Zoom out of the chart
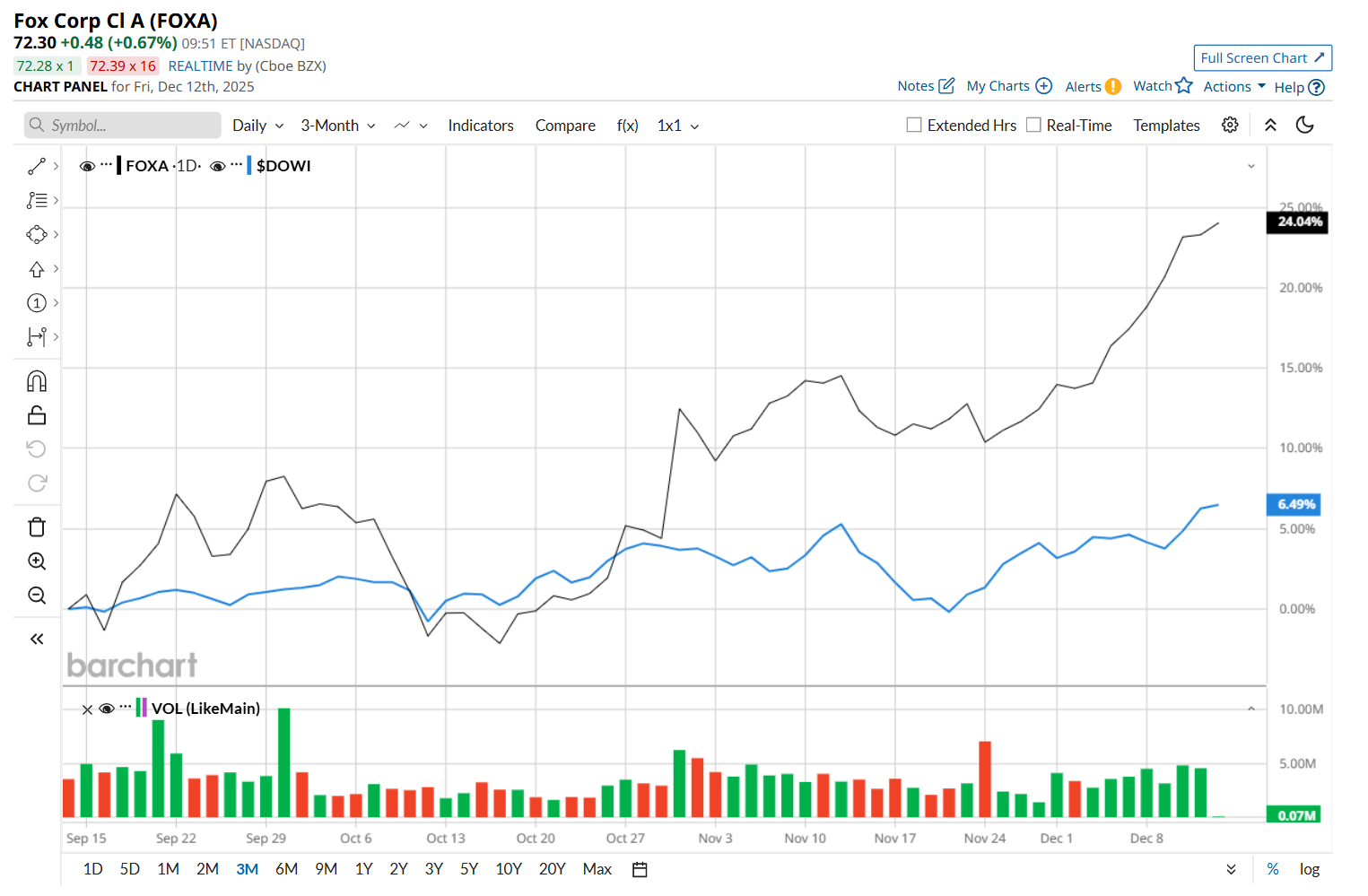The width and height of the screenshot is (1368, 896). click(x=37, y=596)
